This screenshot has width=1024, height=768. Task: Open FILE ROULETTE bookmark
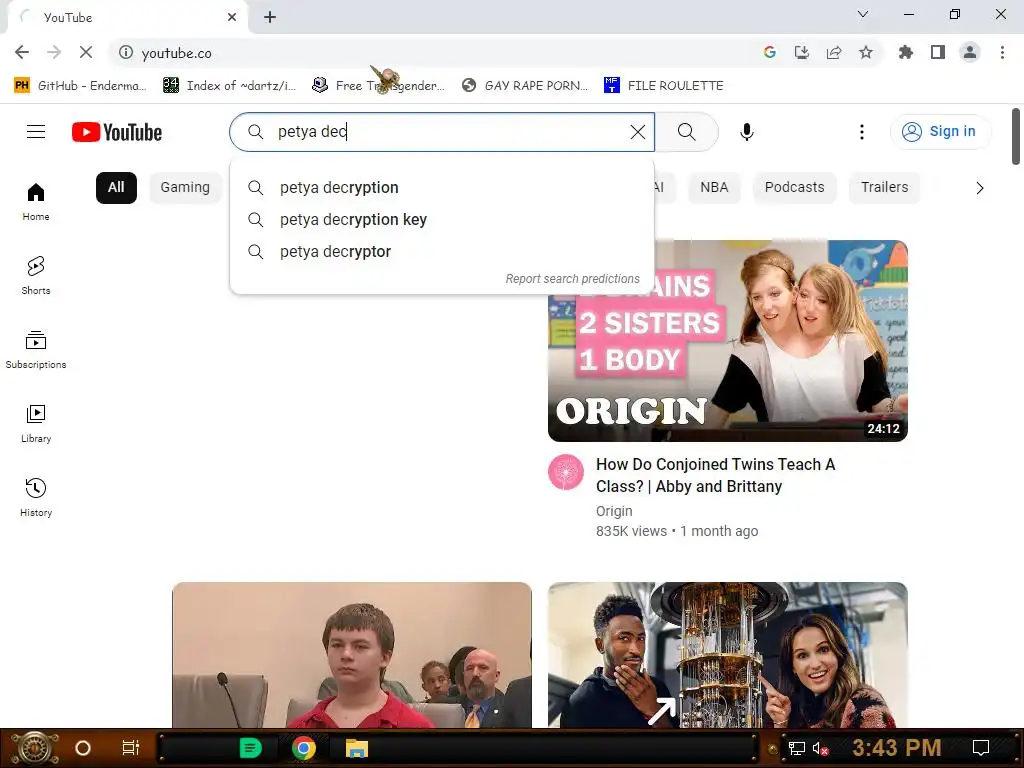[x=664, y=86]
